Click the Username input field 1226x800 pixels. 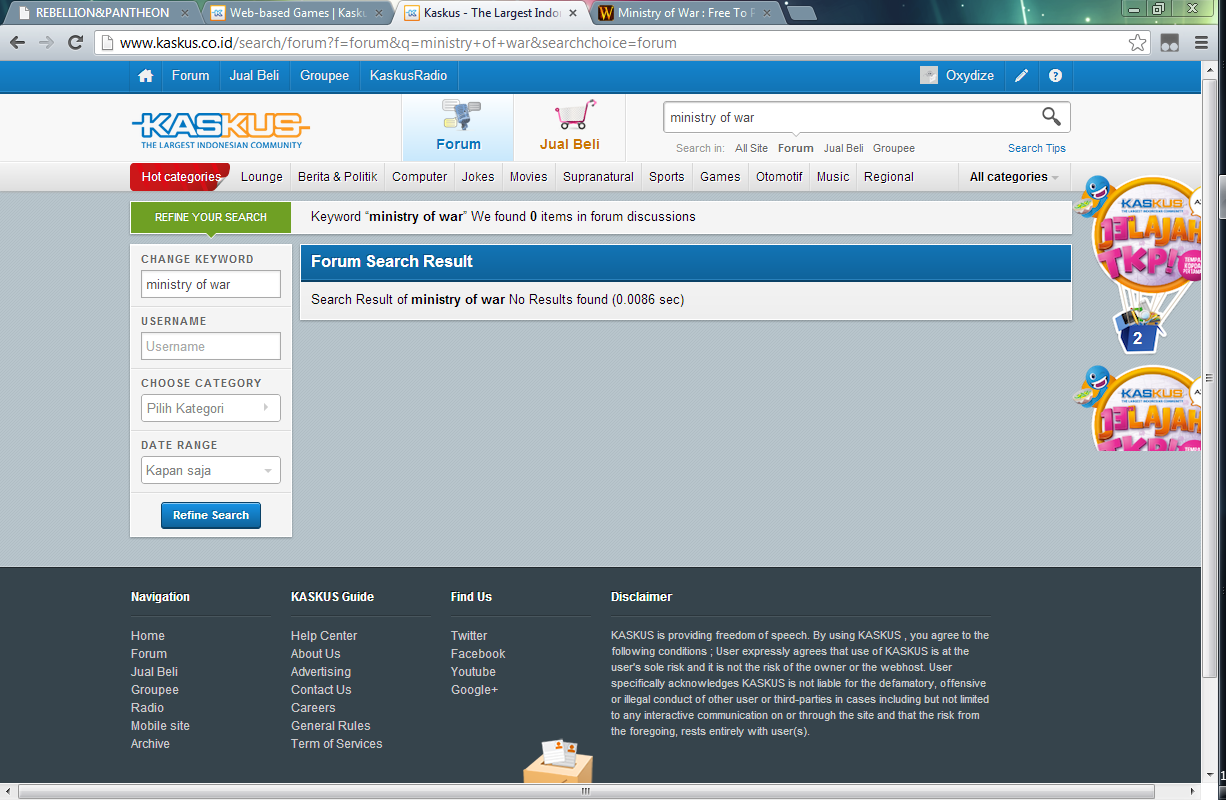[211, 346]
